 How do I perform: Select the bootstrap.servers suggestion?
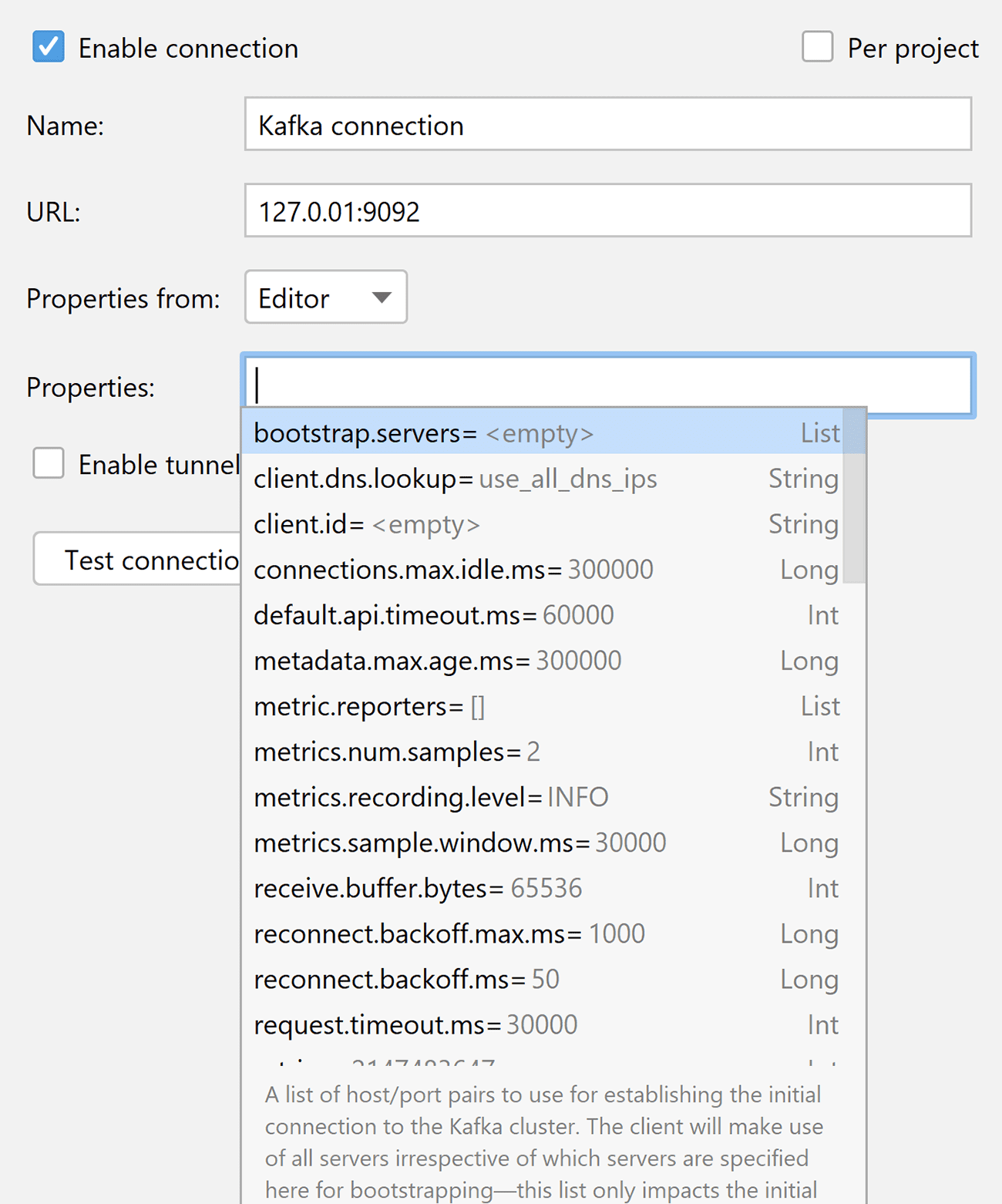click(542, 432)
